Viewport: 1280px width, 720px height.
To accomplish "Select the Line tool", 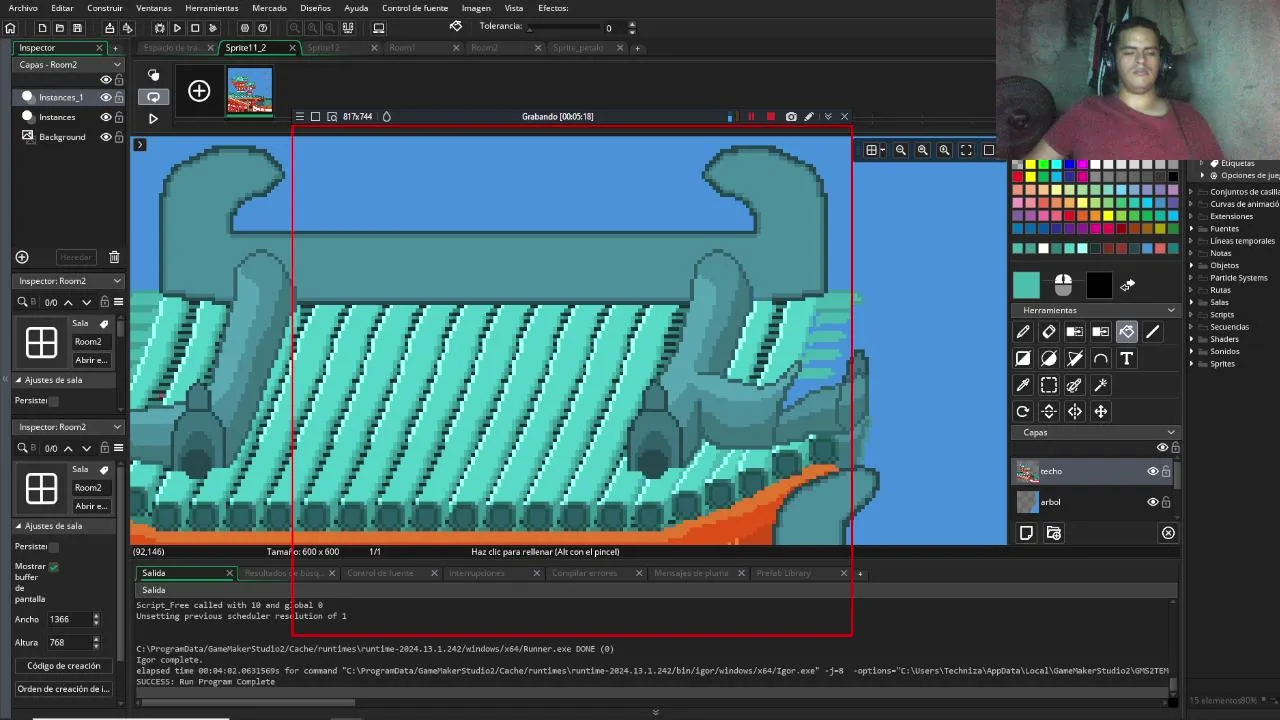I will pyautogui.click(x=1153, y=332).
